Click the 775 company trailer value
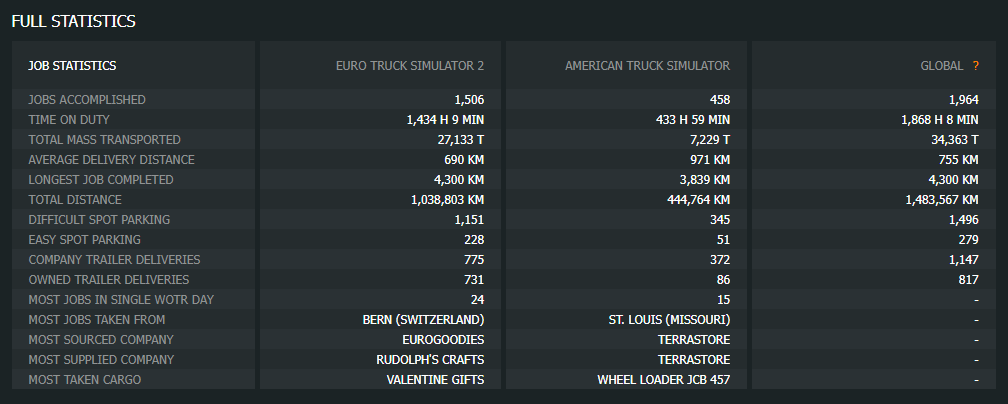Image resolution: width=1008 pixels, height=404 pixels. tap(474, 259)
